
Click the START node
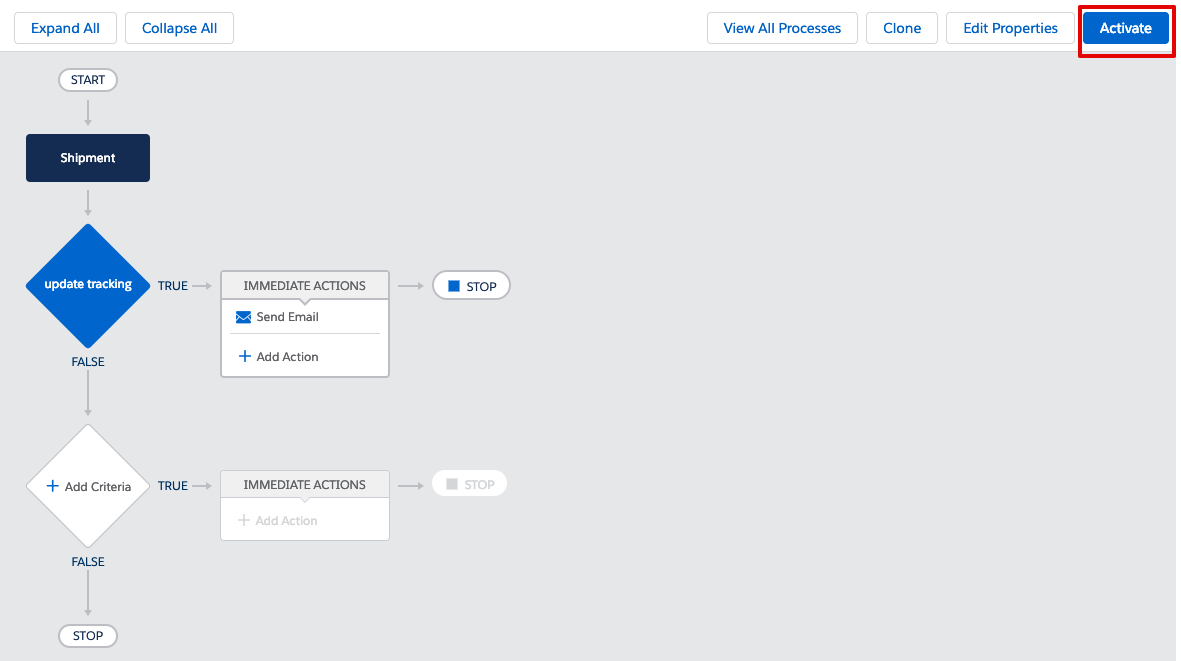pos(88,80)
